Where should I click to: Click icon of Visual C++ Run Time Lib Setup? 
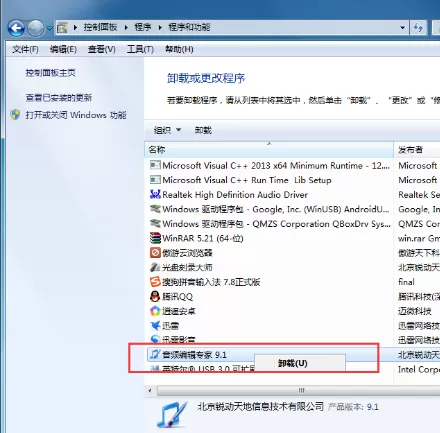tap(155, 180)
